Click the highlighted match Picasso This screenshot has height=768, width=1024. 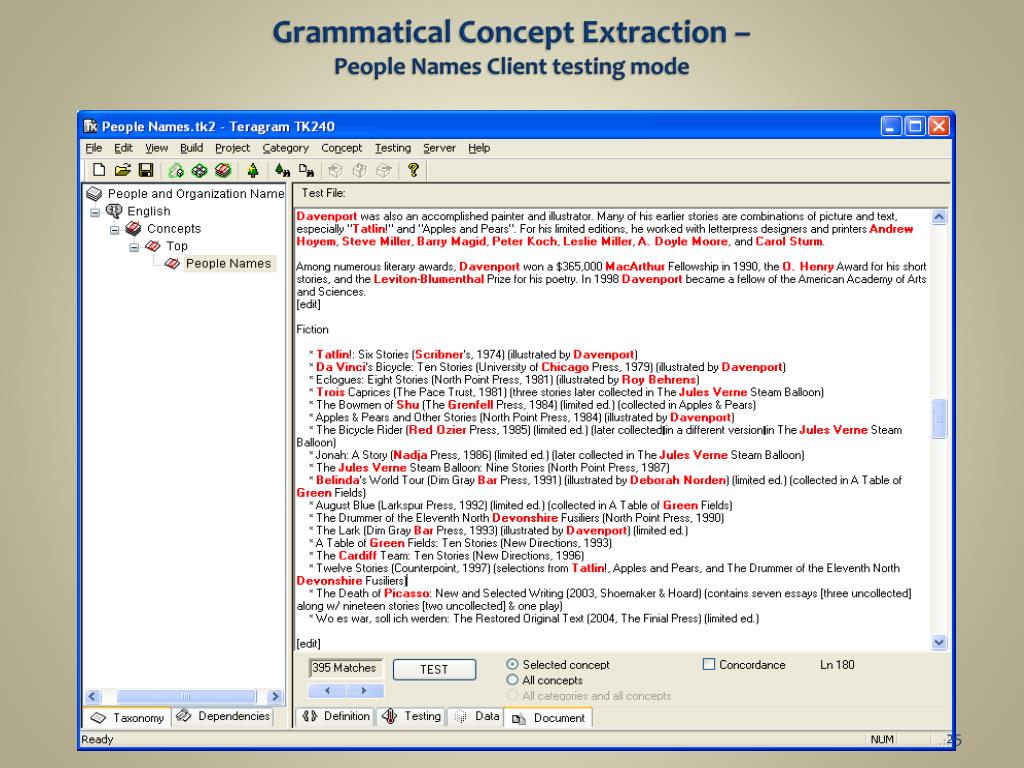pos(406,593)
